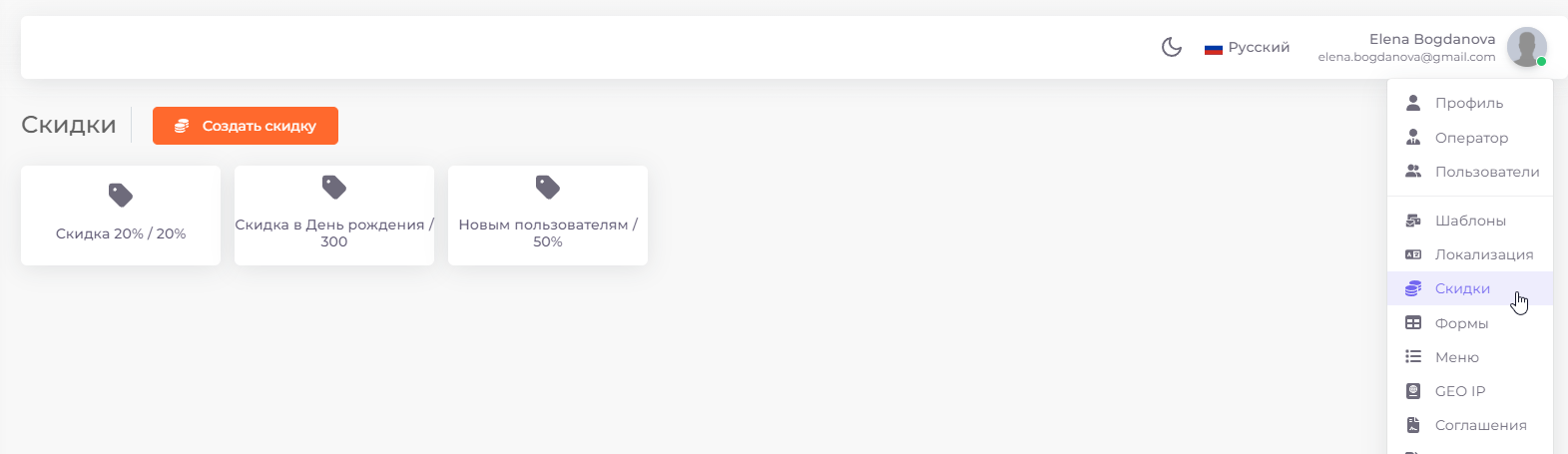Open Соглашения from the user menu
Image resolution: width=1568 pixels, height=454 pixels.
click(1470, 425)
